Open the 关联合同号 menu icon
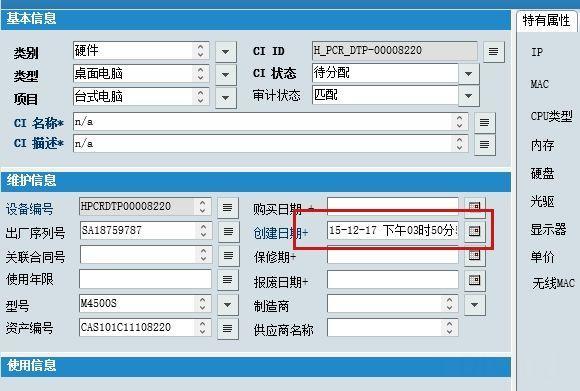This screenshot has height=391, width=580. coord(229,256)
